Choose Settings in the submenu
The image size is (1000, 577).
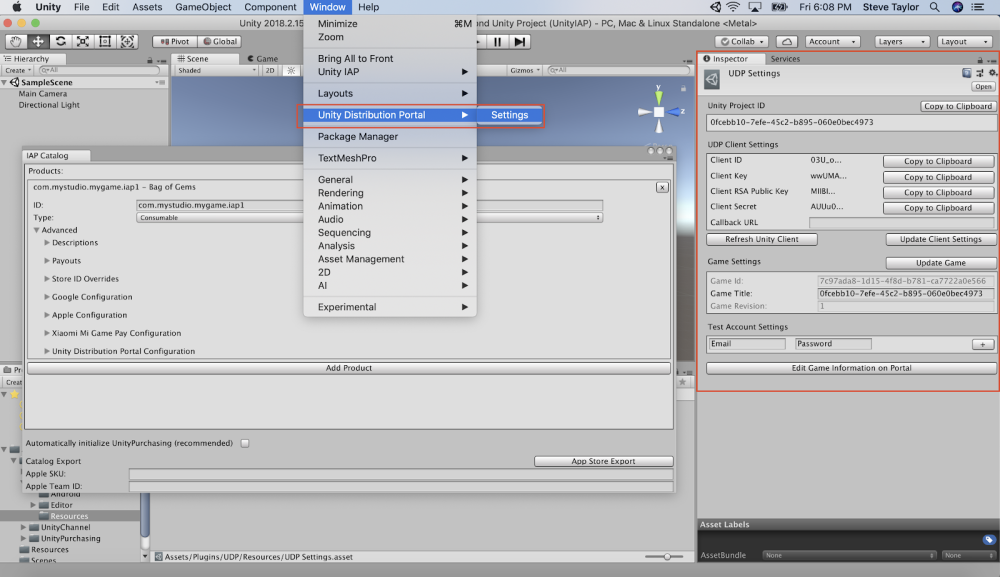click(510, 115)
